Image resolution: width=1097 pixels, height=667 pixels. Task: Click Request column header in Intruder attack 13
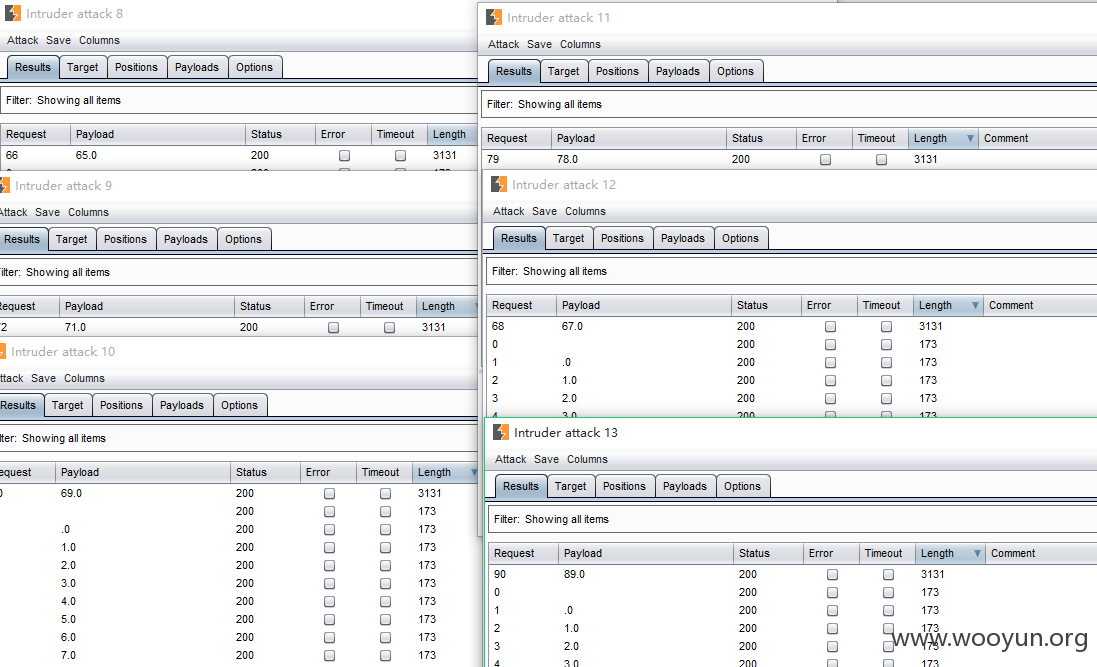523,554
